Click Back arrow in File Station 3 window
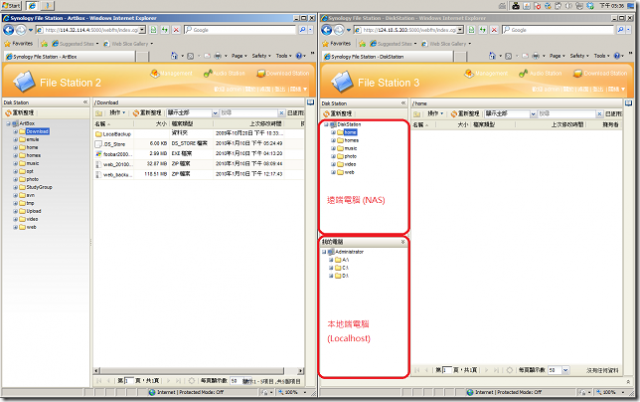This screenshot has height=402, width=640. (x=327, y=30)
